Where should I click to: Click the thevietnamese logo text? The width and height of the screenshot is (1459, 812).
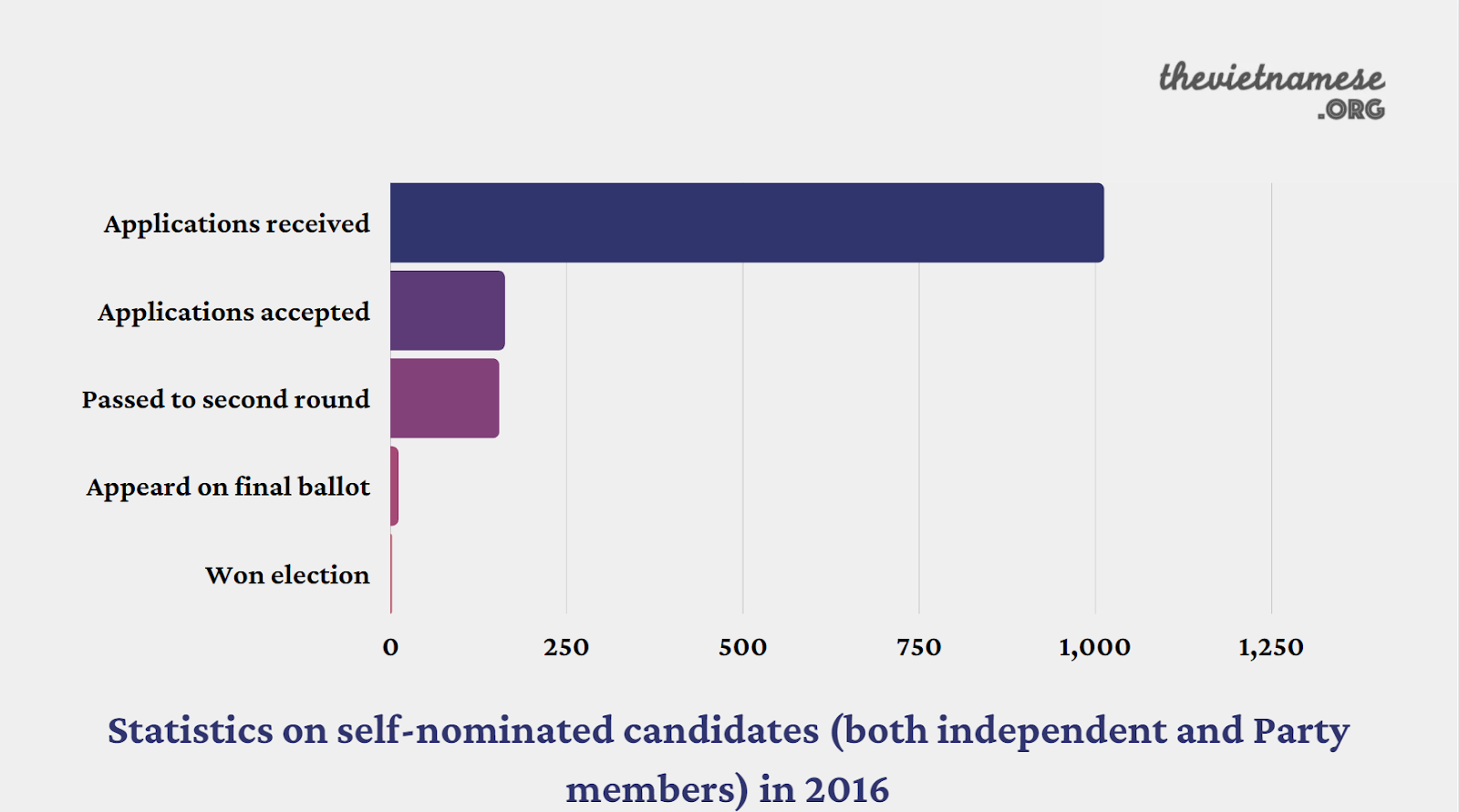(1271, 77)
